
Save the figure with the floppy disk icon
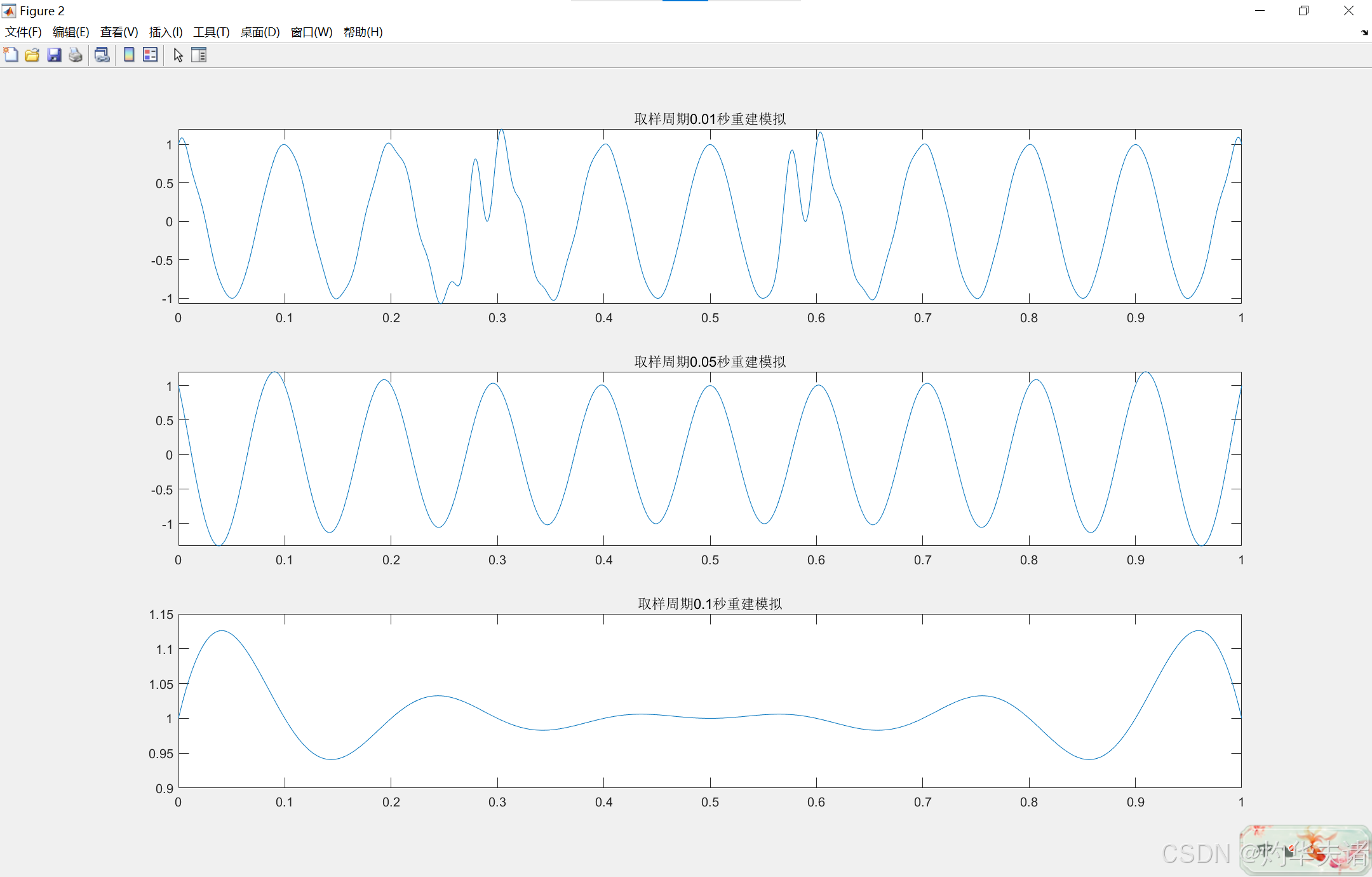point(54,55)
